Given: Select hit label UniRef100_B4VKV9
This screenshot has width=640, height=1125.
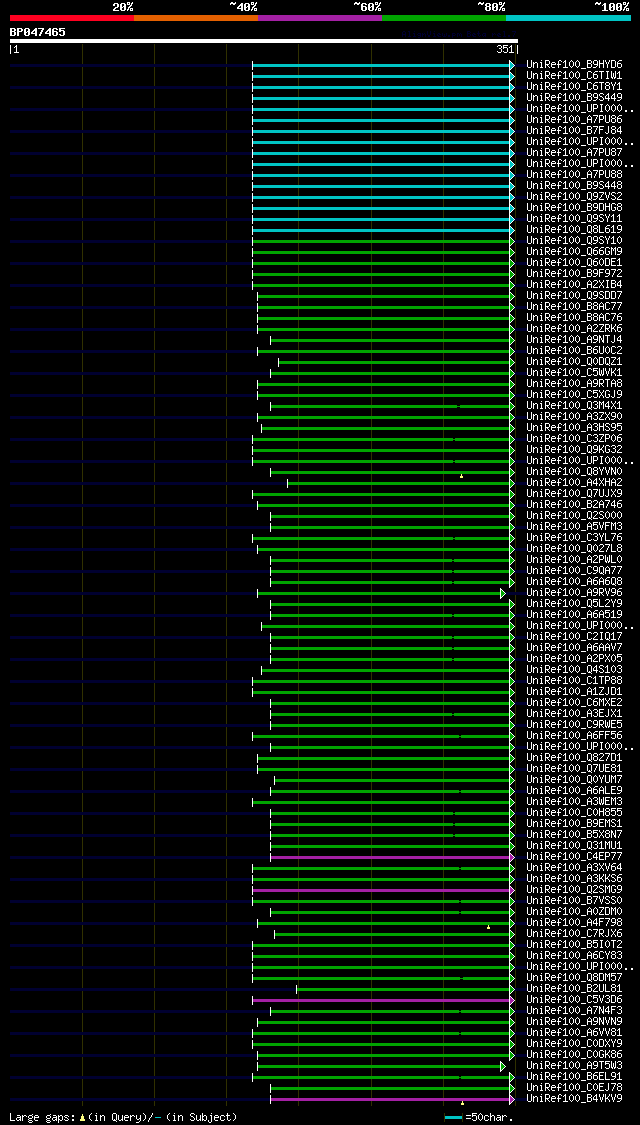Looking at the screenshot, I should click(574, 1098).
